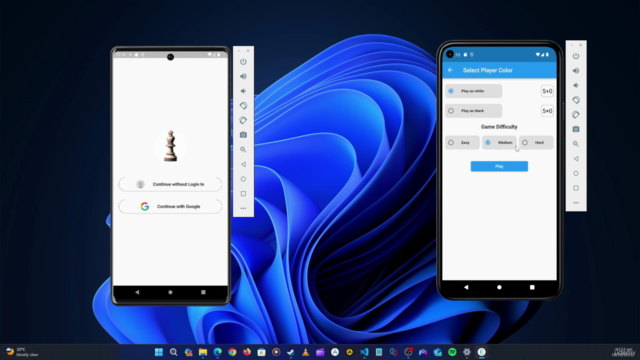
Task: Launch Firefox from taskbar
Action: point(247,352)
